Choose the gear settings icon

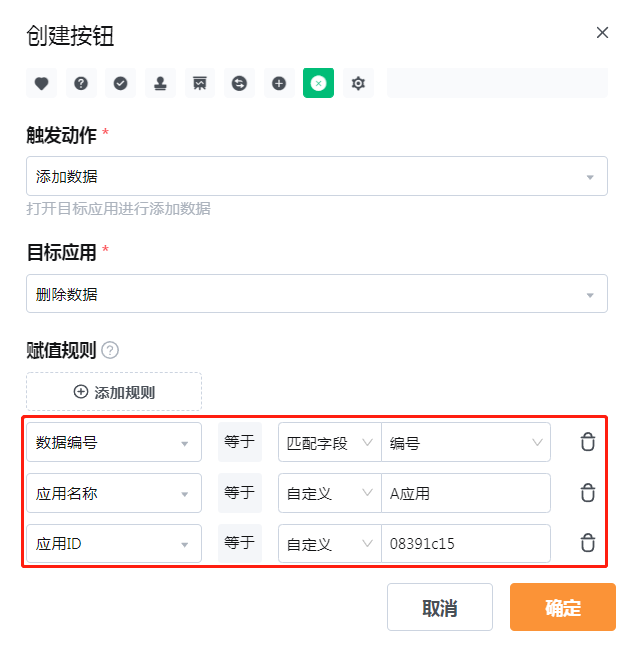[x=359, y=83]
